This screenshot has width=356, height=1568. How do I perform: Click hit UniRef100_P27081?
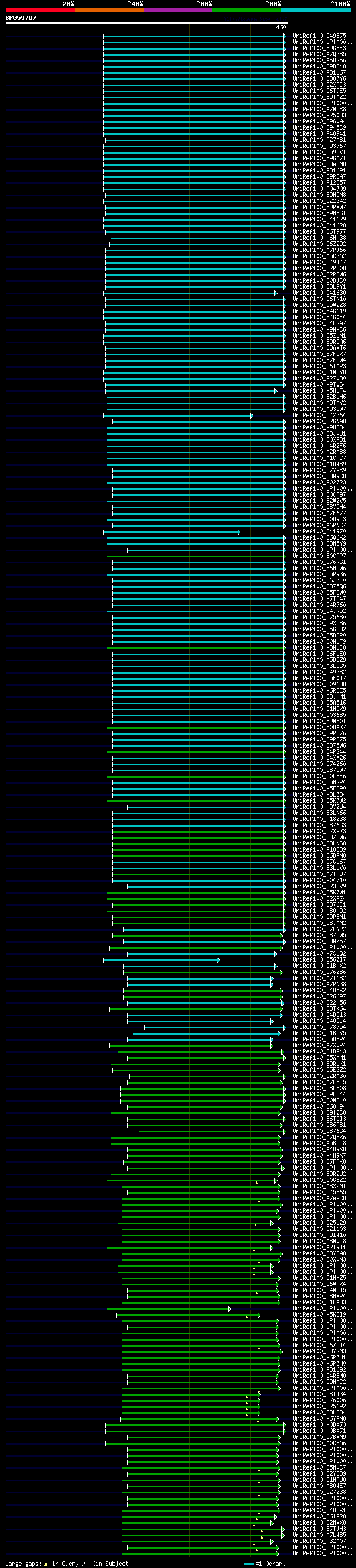(319, 140)
